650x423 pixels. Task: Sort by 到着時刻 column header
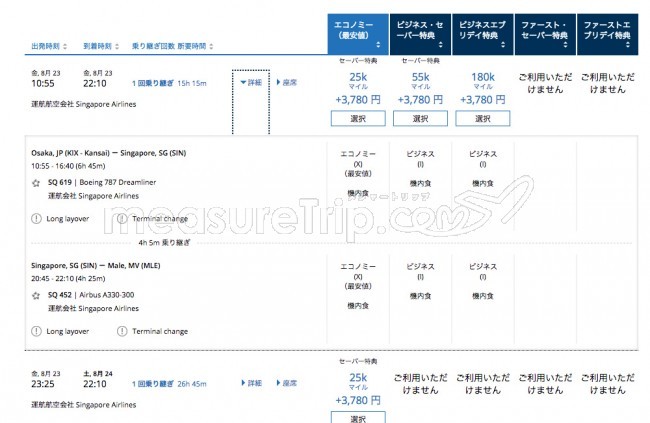point(101,46)
